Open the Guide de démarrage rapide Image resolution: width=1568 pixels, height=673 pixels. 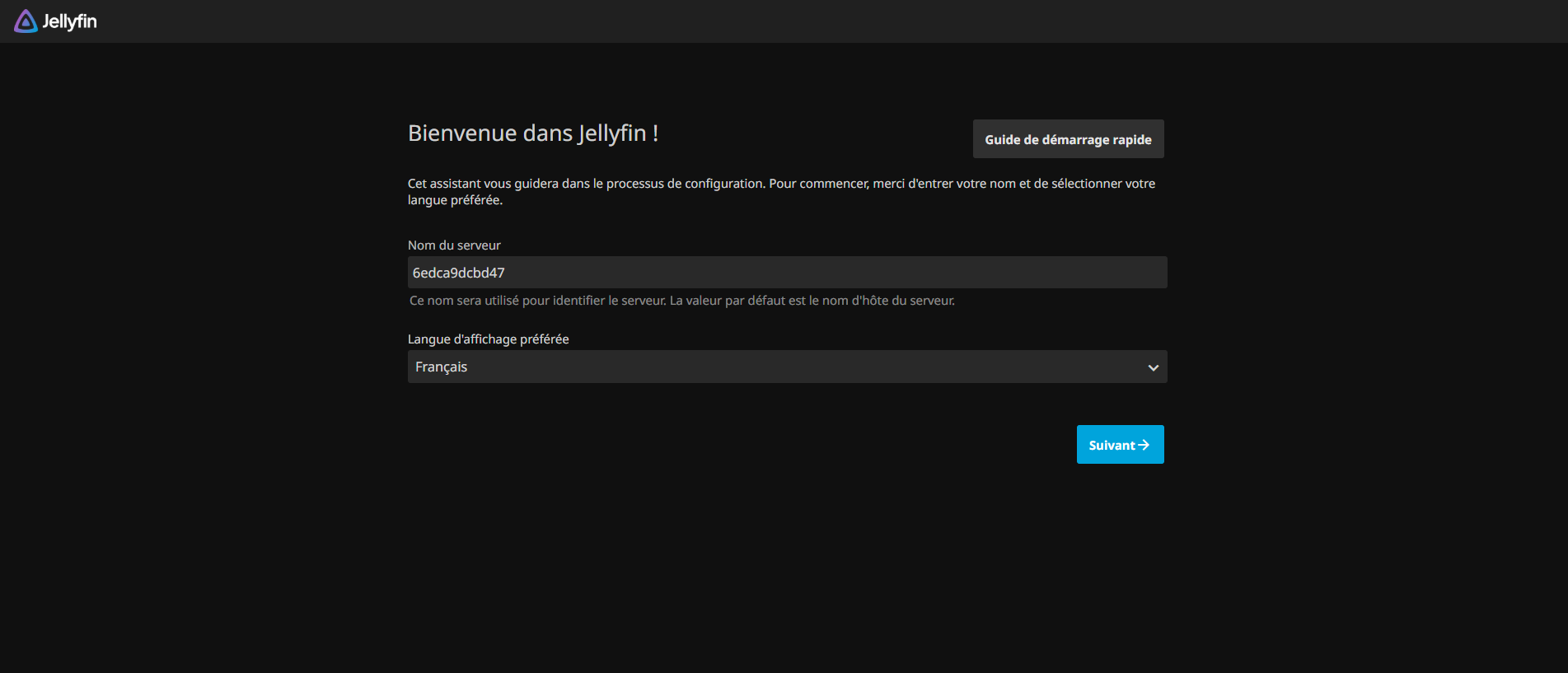[1068, 139]
